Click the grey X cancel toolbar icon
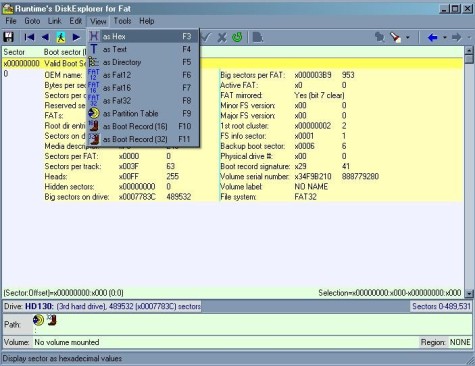Image resolution: width=475 pixels, height=366 pixels. (222, 37)
